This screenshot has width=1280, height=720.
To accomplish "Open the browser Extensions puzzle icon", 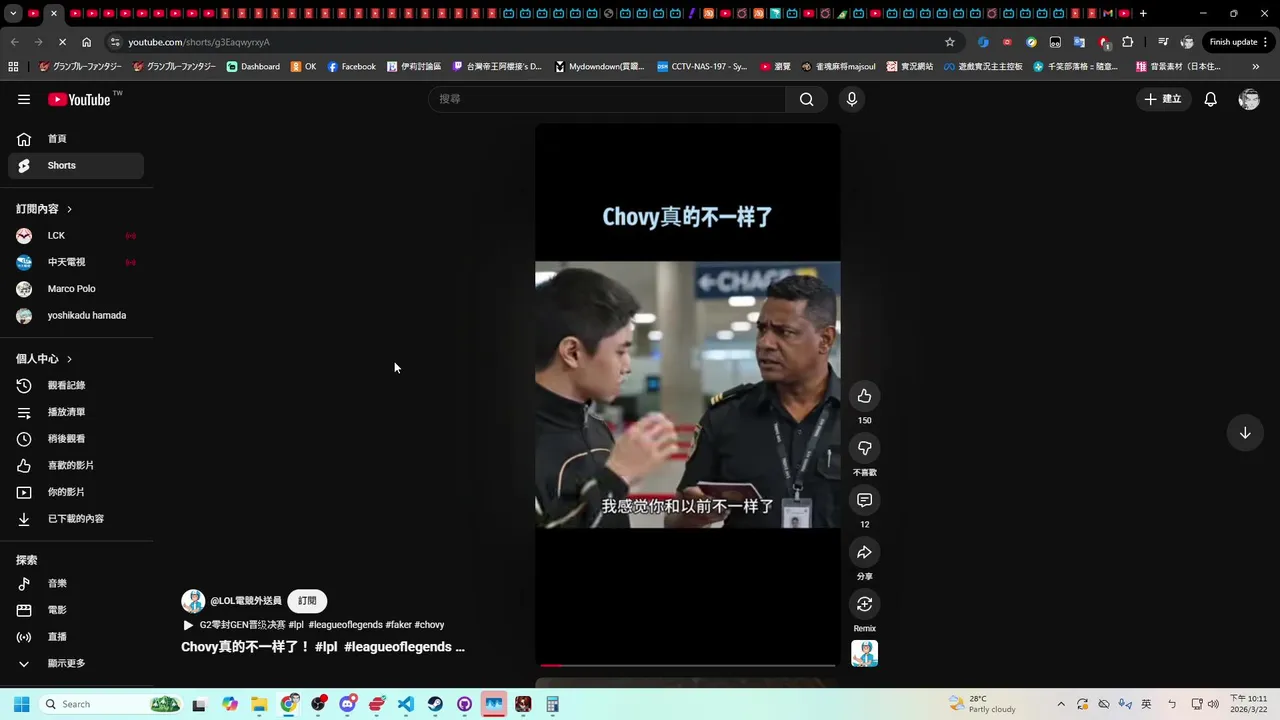I will click(x=1128, y=42).
